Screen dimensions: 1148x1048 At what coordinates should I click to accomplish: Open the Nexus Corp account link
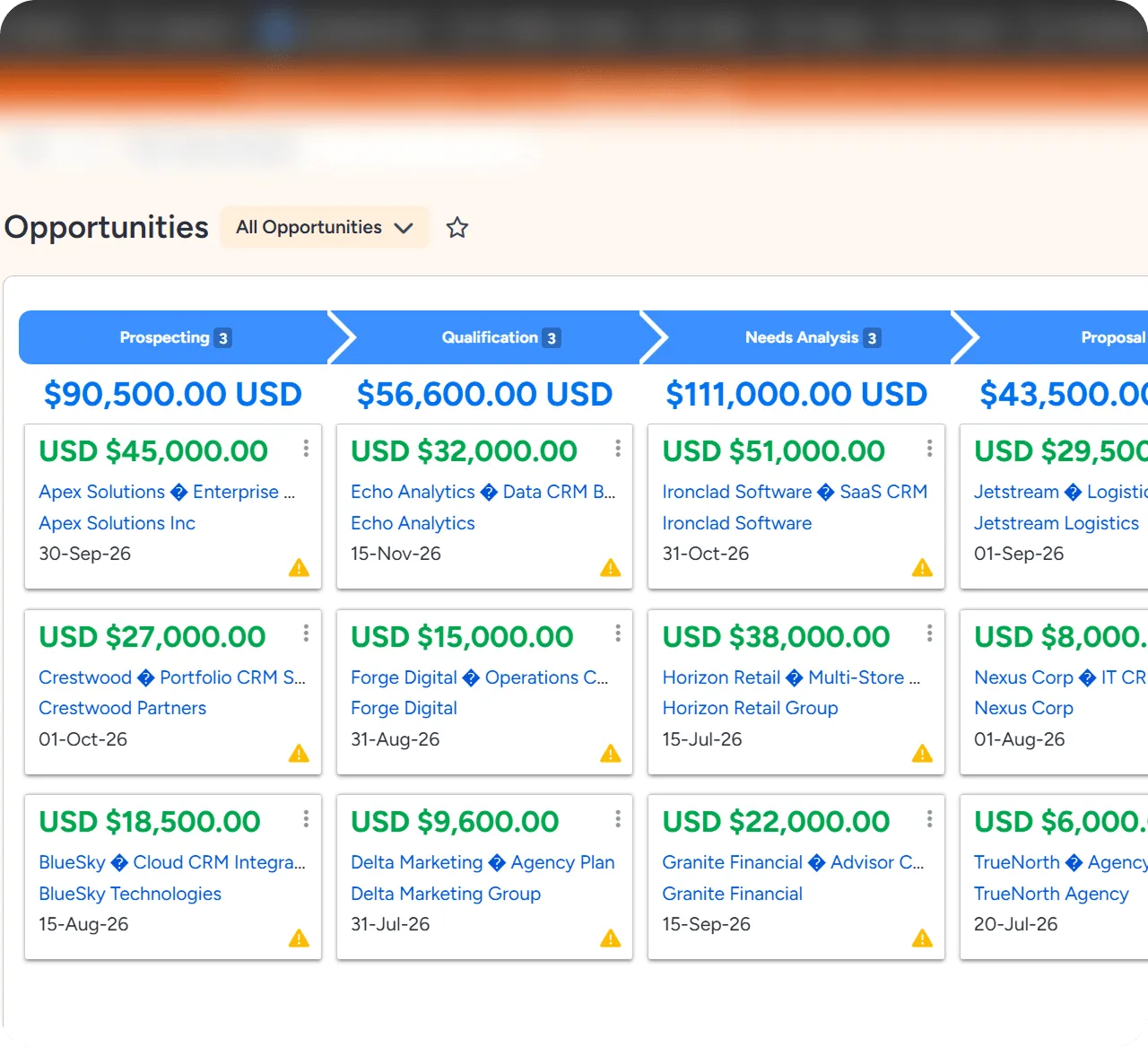coord(1023,708)
